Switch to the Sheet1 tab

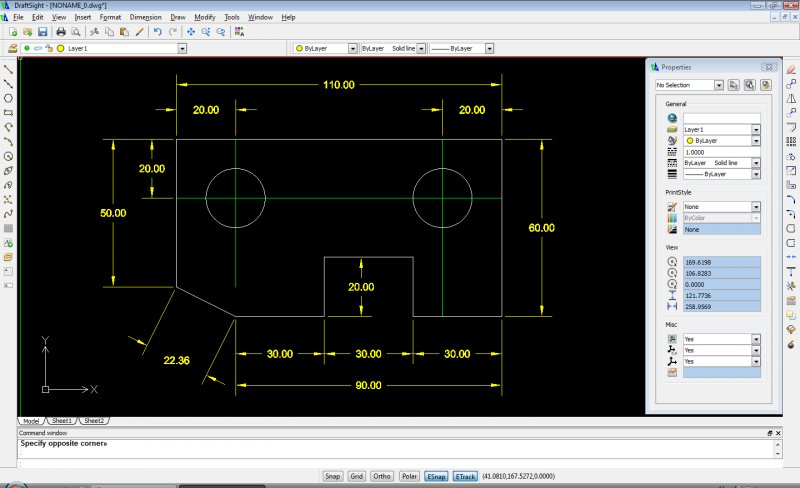62,421
